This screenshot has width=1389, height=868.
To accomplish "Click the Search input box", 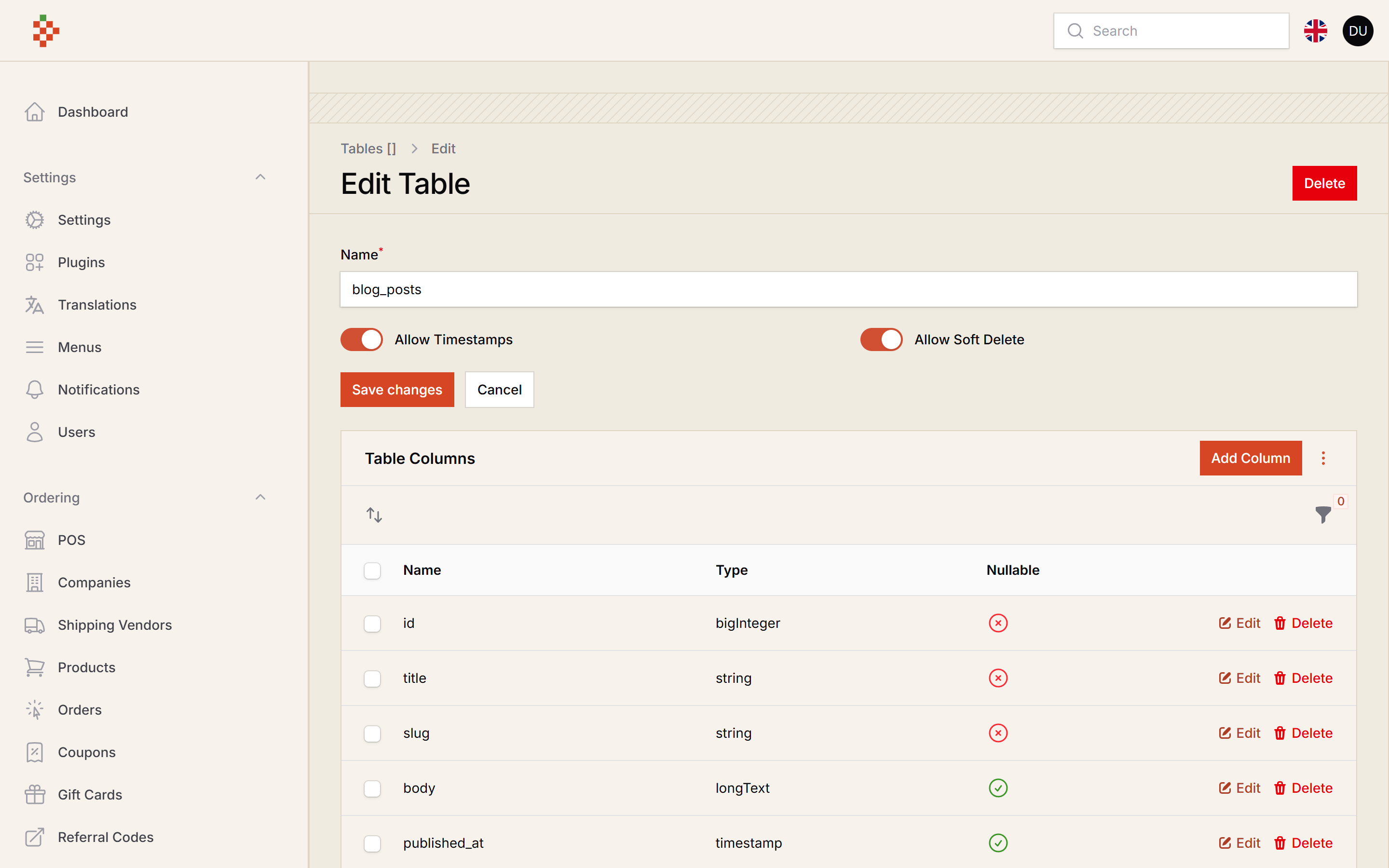I will click(x=1171, y=30).
